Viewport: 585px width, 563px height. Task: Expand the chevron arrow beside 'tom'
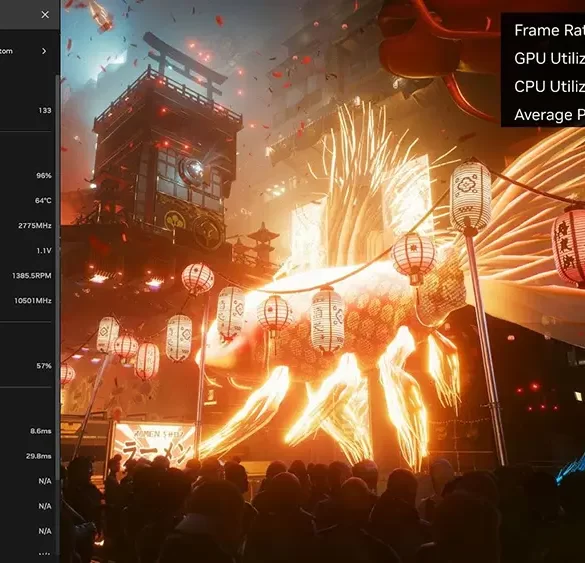pyautogui.click(x=44, y=51)
